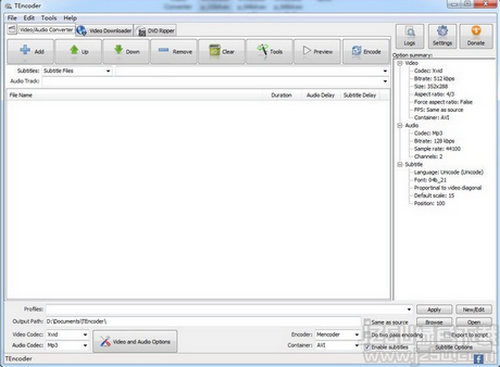Open the Video Codec dropdown
This screenshot has width=500, height=367.
[67, 334]
